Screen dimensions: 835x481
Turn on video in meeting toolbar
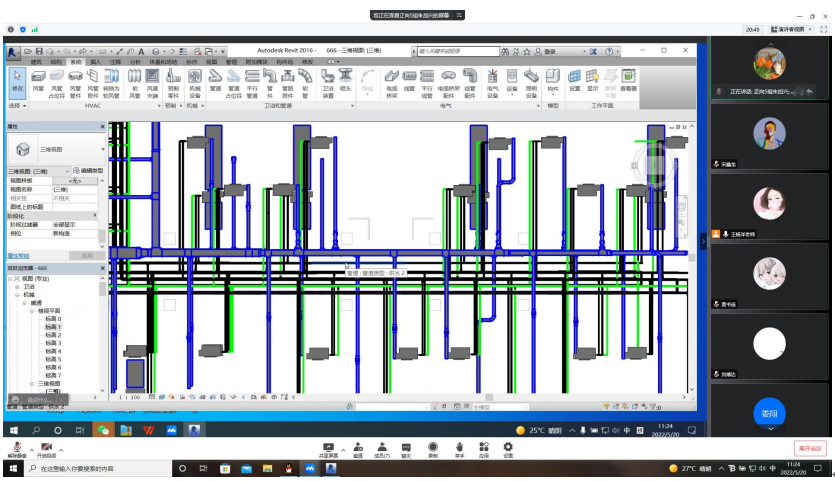tap(47, 449)
